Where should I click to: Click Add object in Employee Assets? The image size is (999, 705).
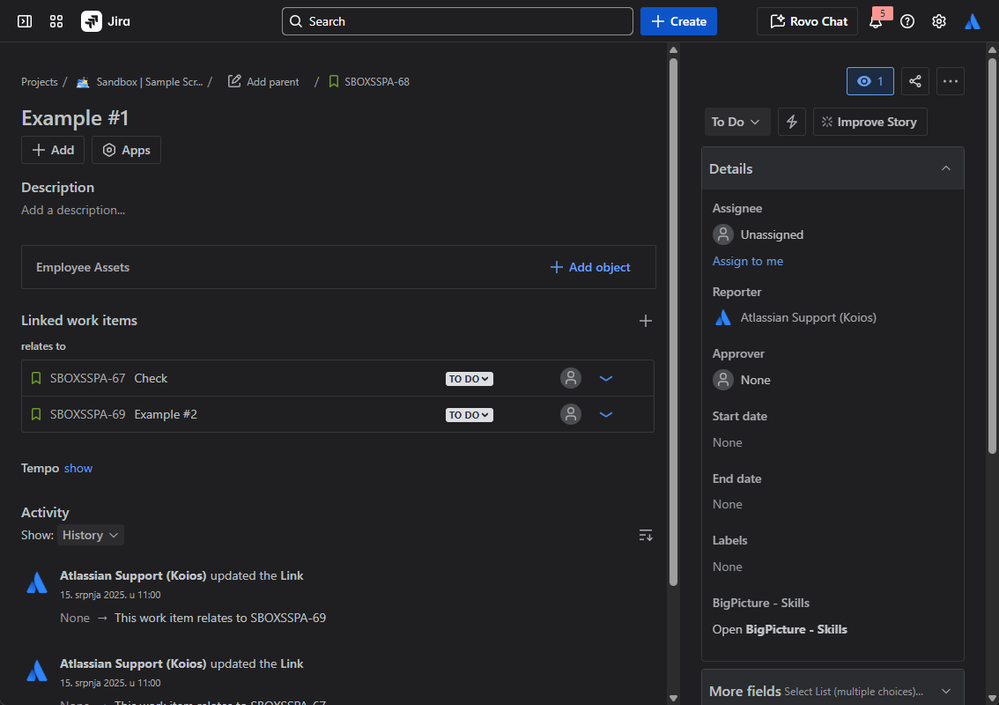point(590,267)
